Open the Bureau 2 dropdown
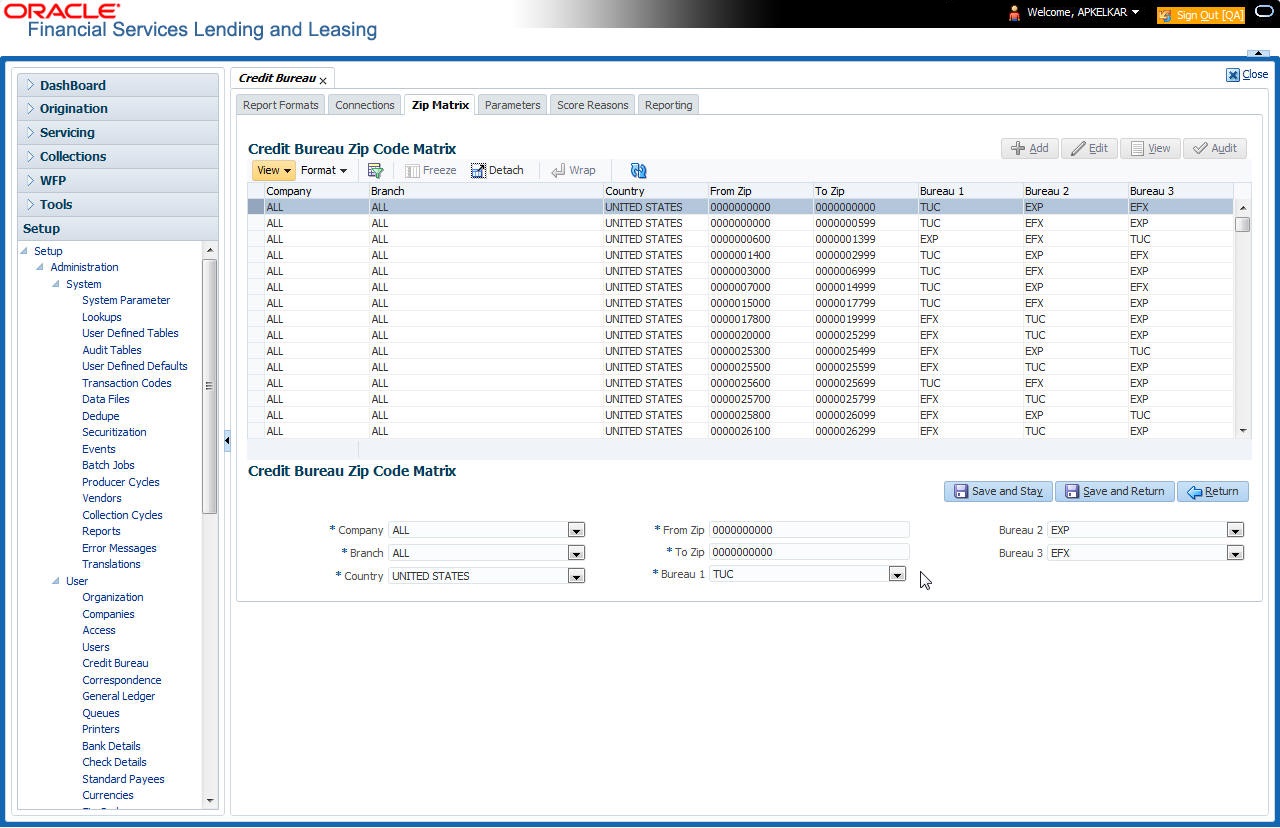Screen dimensions: 1280x828 (1235, 530)
